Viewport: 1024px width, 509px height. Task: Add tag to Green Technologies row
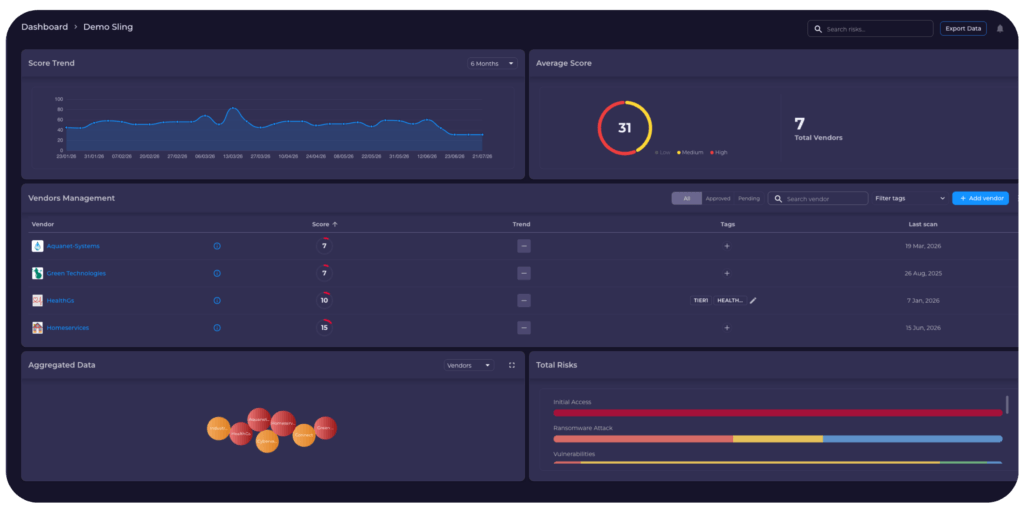pyautogui.click(x=727, y=273)
